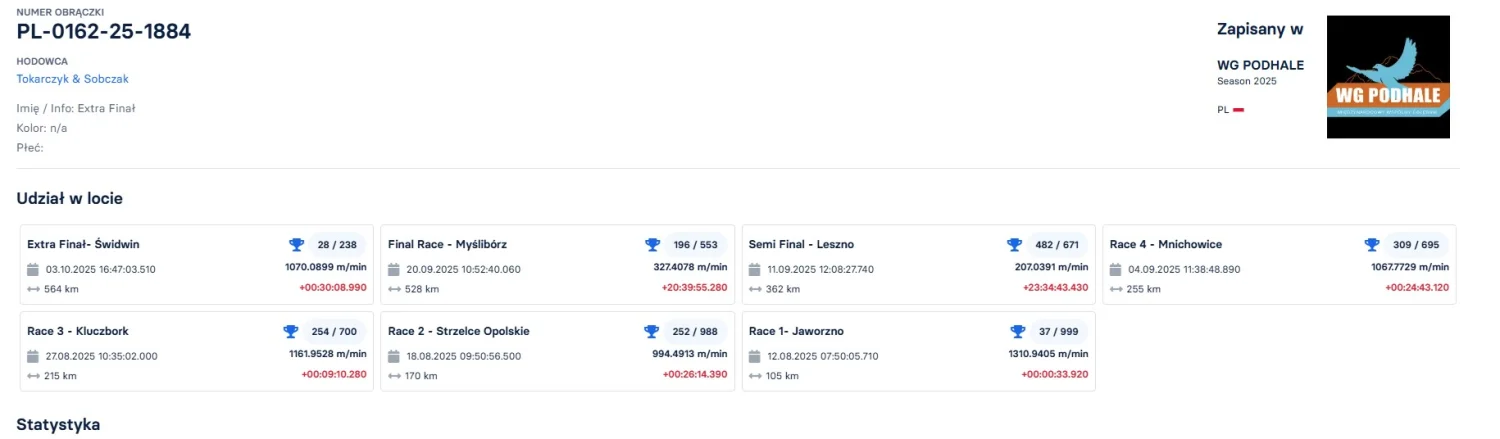1500x439 pixels.
Task: Click the calendar icon on Race 2 Strzelce Opolskie card
Action: tap(394, 356)
